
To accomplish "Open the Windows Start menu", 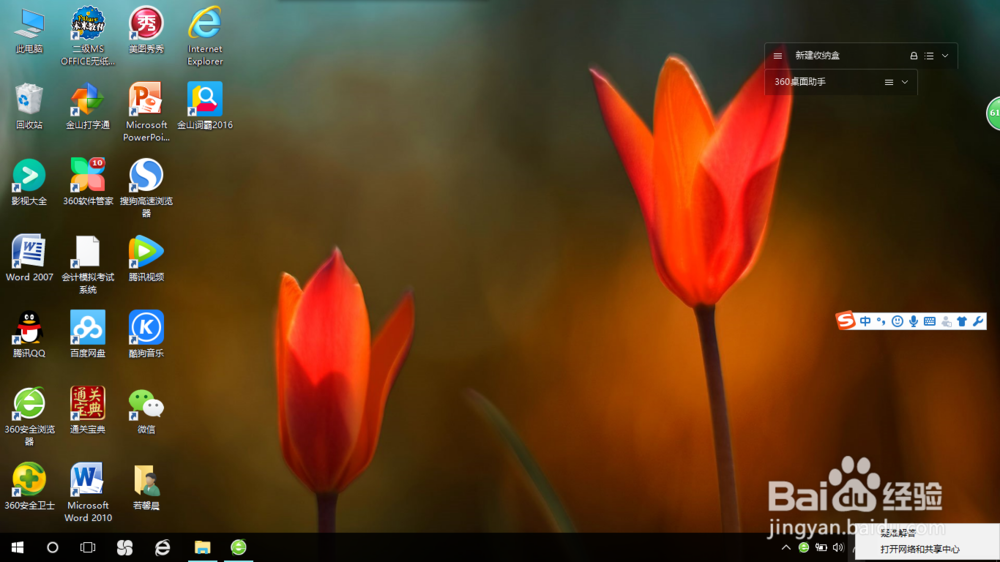I will click(17, 547).
